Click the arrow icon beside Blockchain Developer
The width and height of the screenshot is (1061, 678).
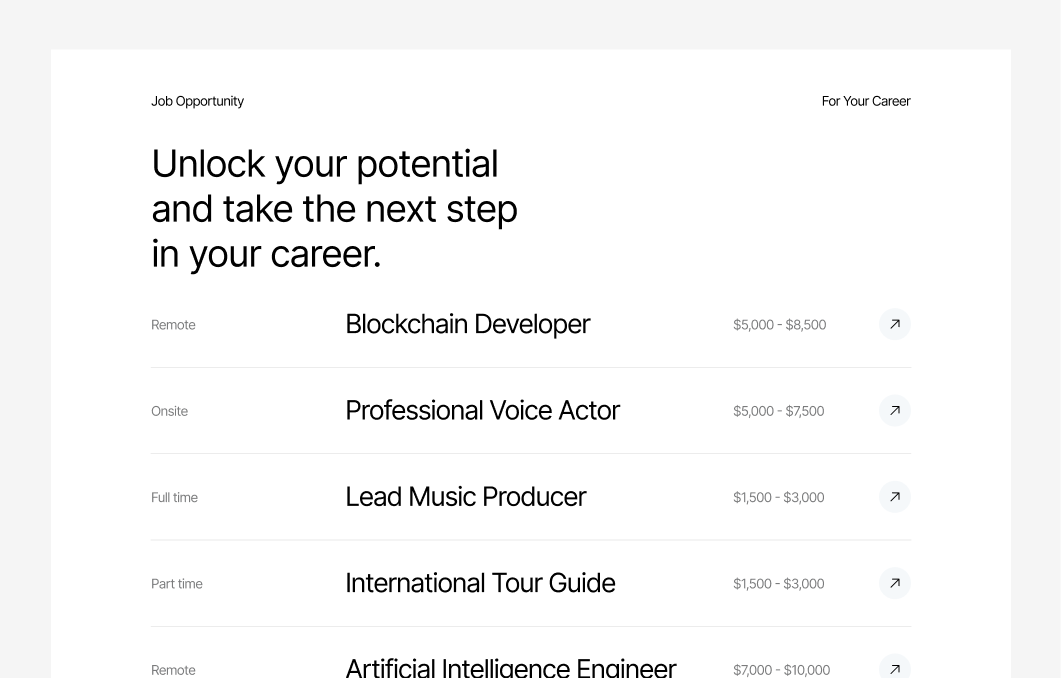click(x=895, y=324)
